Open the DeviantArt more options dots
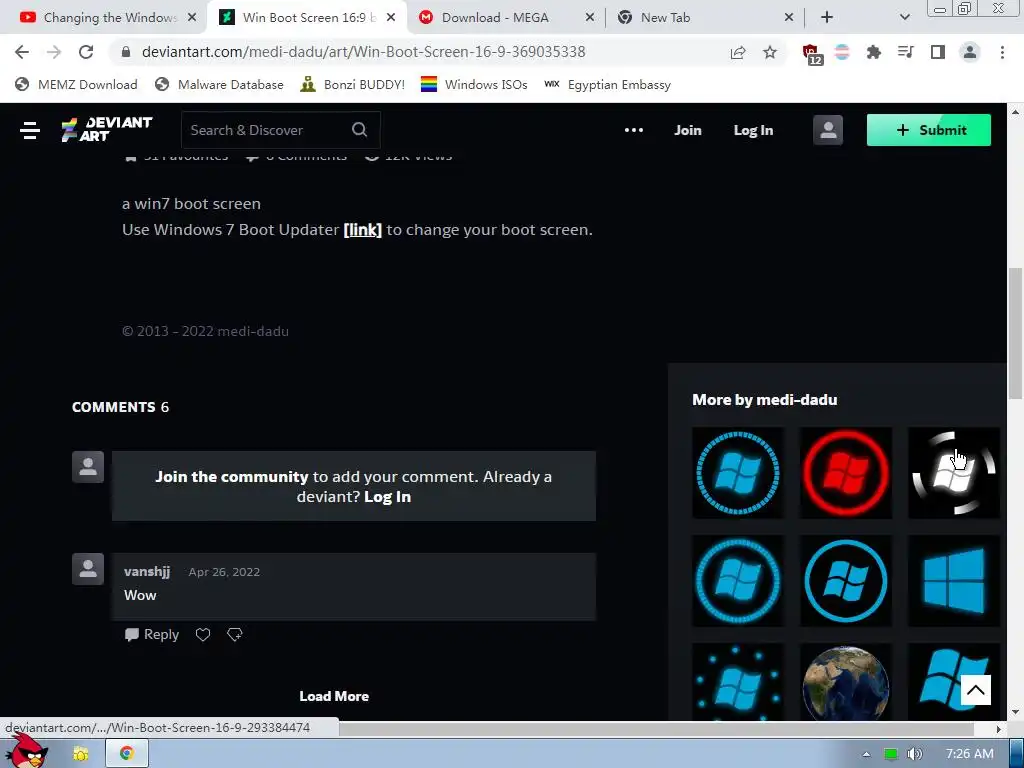Image resolution: width=1024 pixels, height=768 pixels. (633, 130)
